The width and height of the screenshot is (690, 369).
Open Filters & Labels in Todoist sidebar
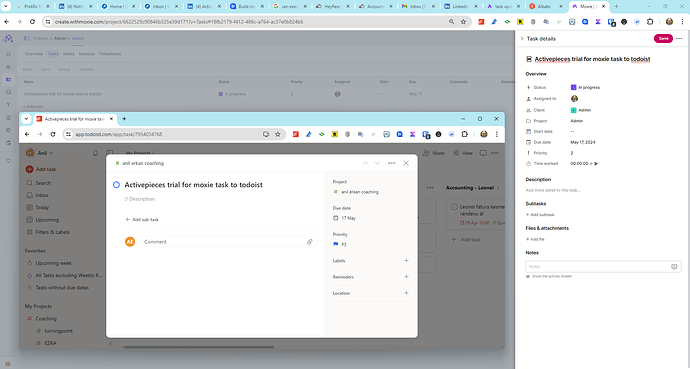(48, 232)
